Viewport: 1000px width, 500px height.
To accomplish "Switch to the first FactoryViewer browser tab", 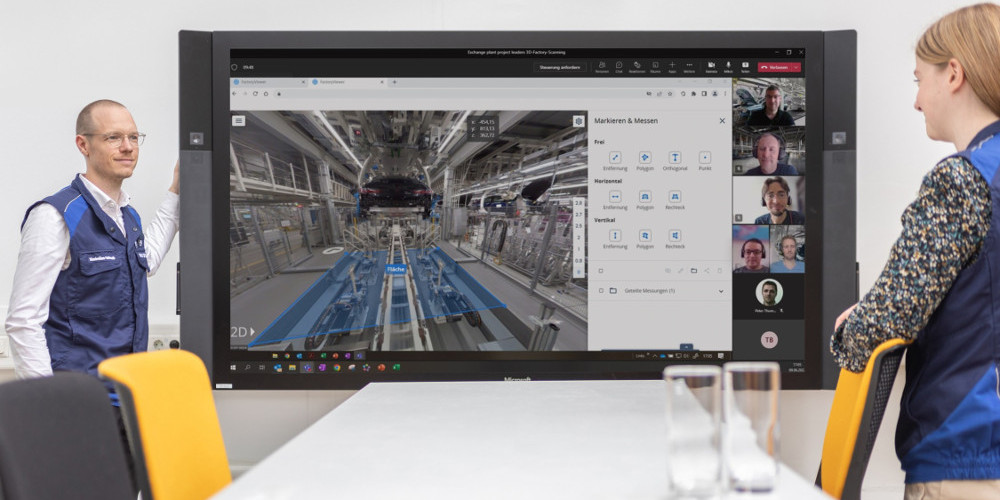I will coord(269,82).
